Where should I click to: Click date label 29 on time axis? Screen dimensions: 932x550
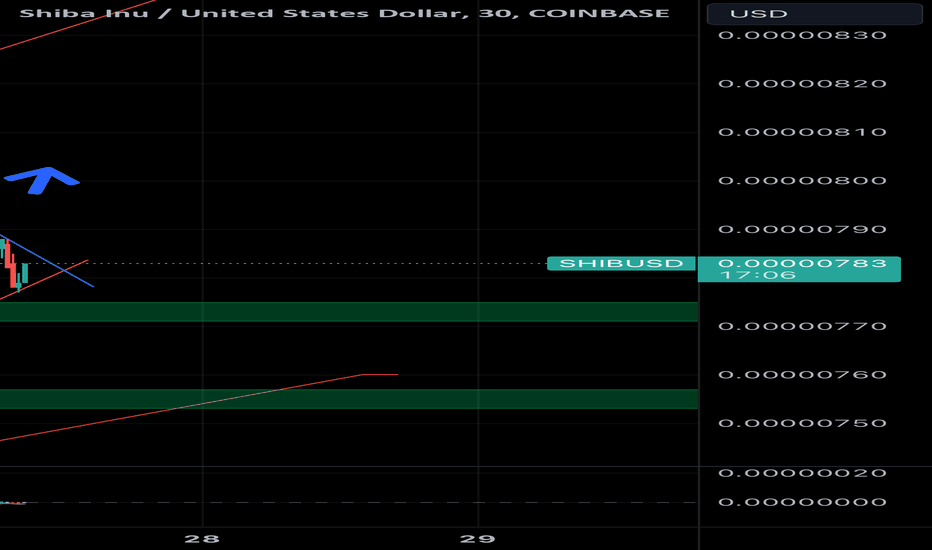pyautogui.click(x=478, y=539)
